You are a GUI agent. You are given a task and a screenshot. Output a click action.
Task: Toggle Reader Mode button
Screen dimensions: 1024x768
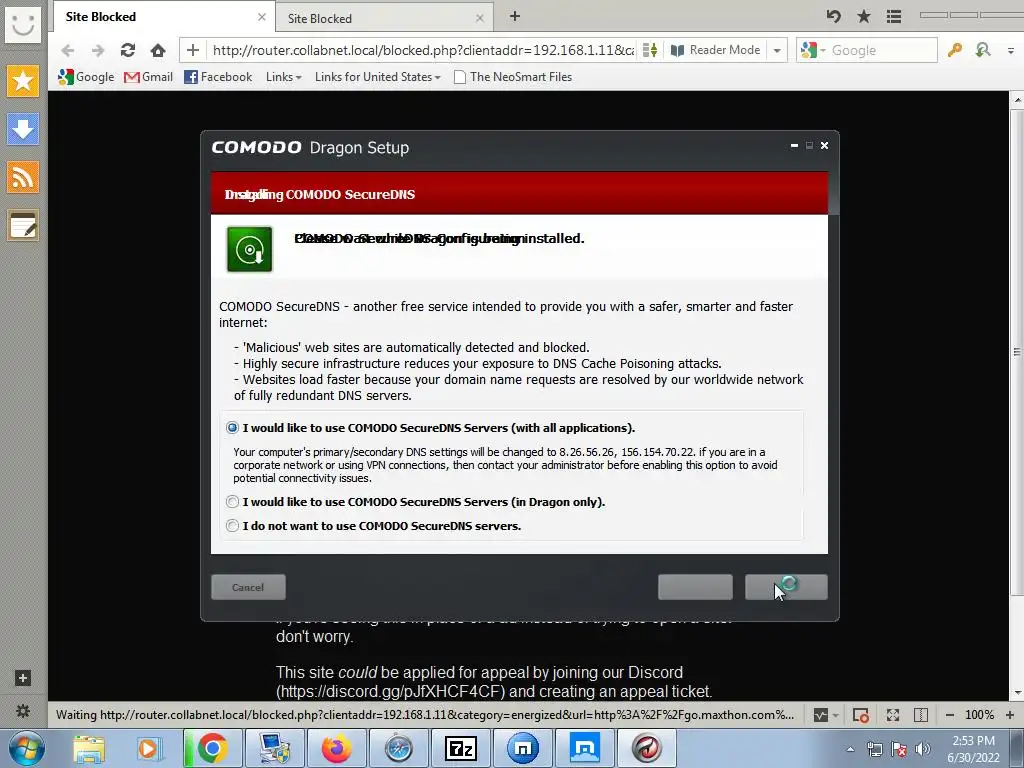716,50
